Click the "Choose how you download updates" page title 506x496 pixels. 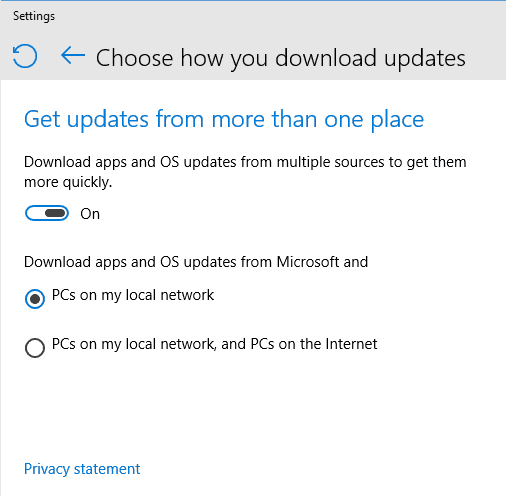281,58
